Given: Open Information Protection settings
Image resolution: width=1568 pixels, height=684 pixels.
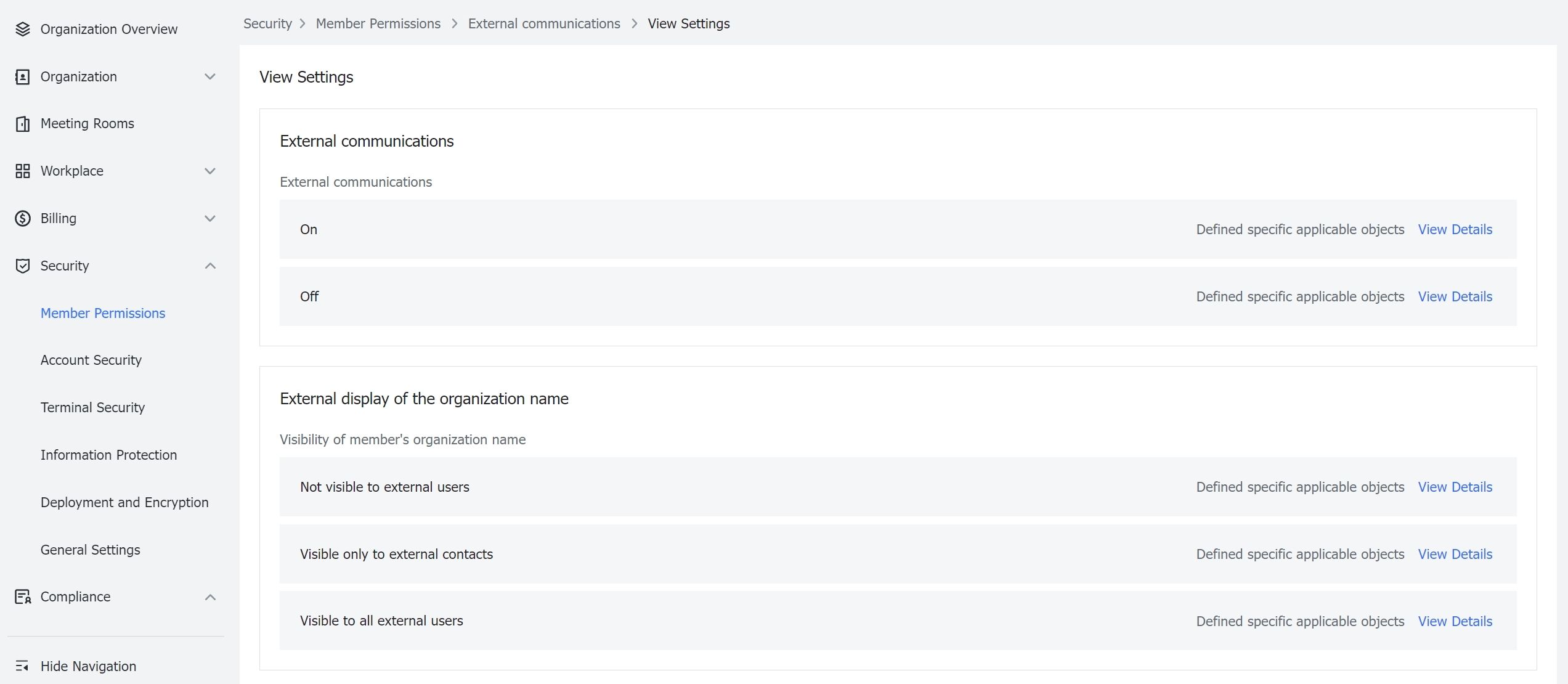Looking at the screenshot, I should click(108, 455).
